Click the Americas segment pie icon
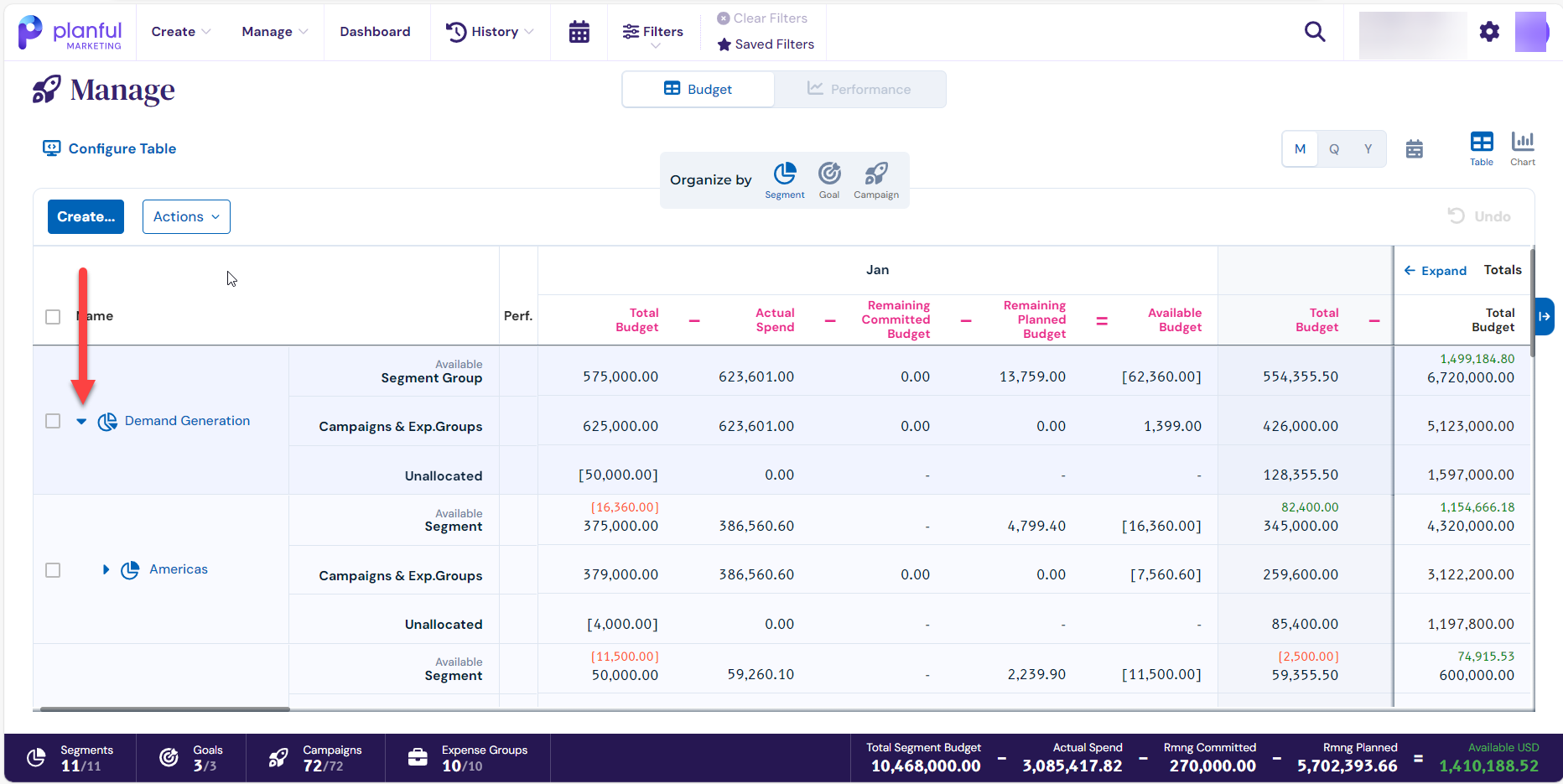1563x784 pixels. click(x=130, y=570)
